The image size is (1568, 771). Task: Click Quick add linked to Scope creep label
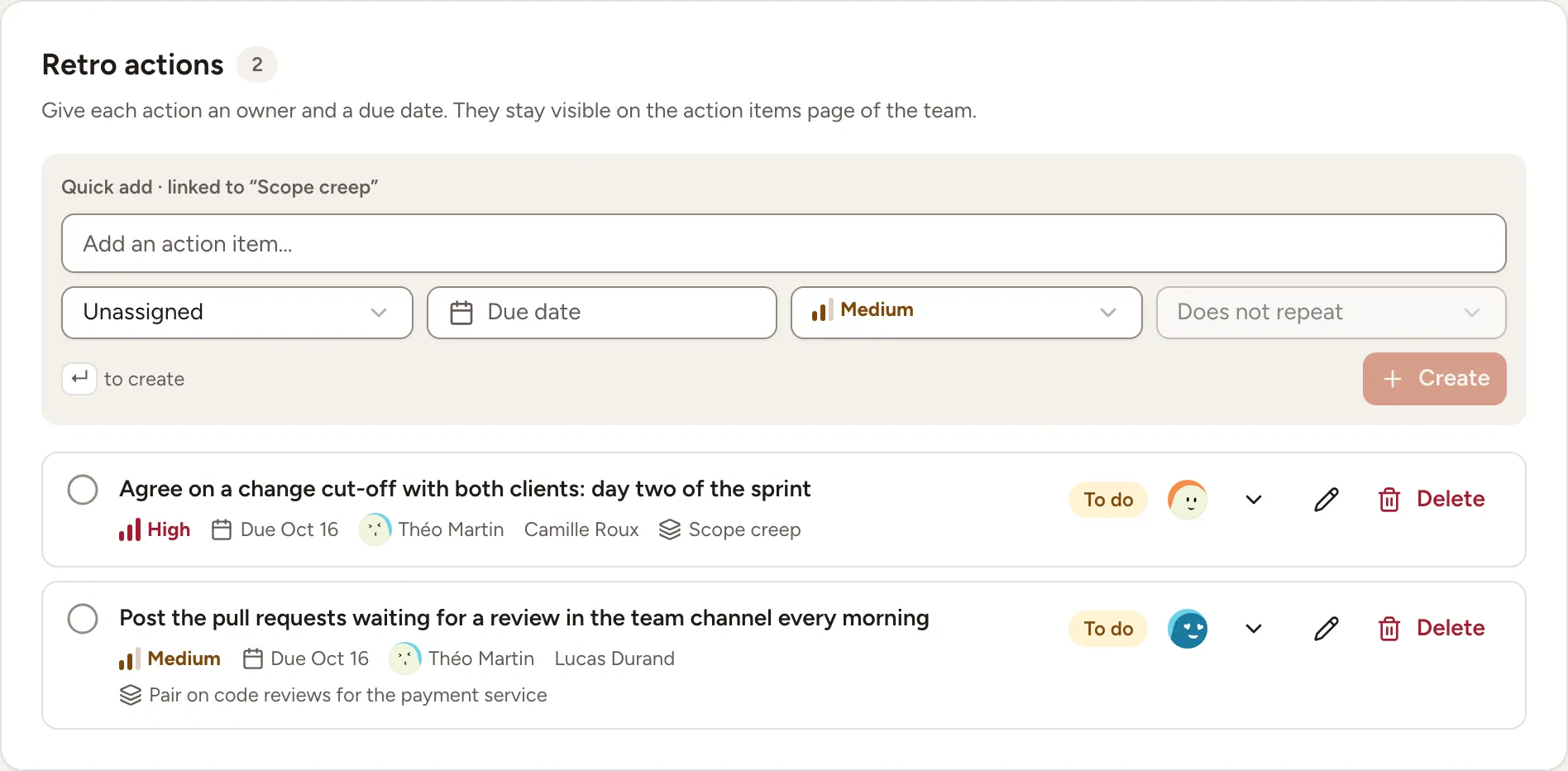pos(220,187)
